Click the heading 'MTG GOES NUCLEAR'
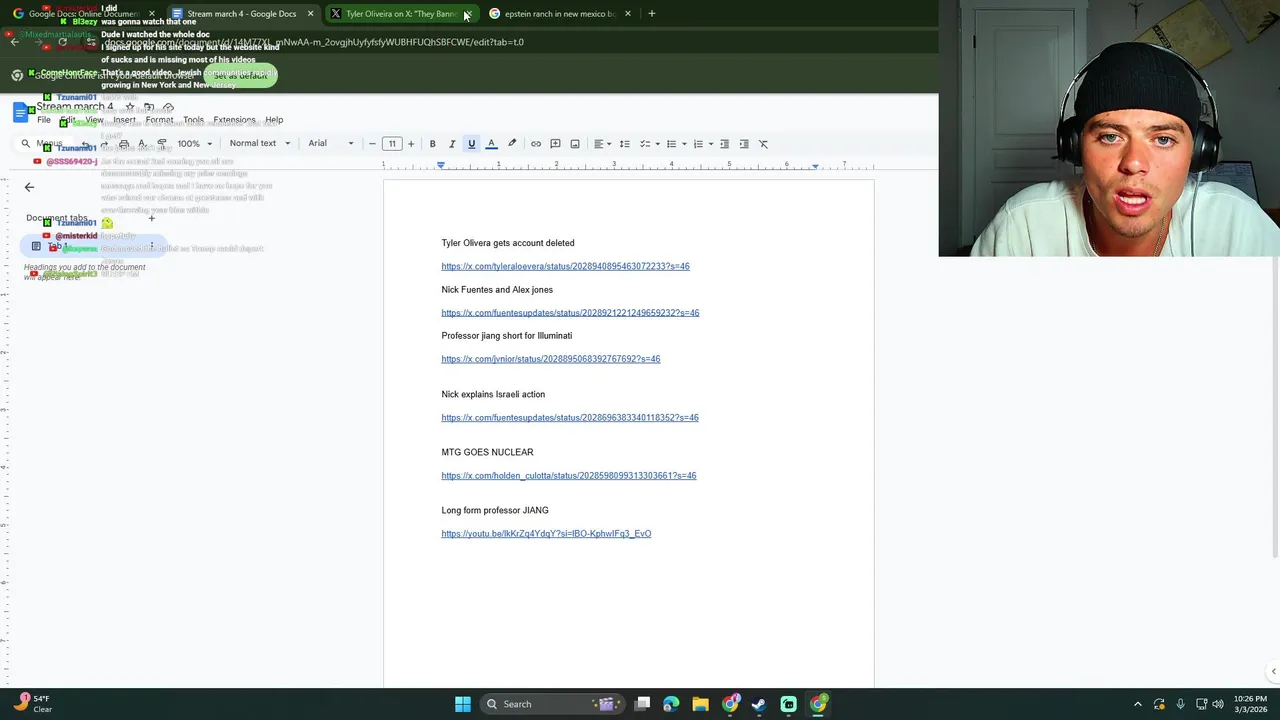Image resolution: width=1280 pixels, height=720 pixels. pyautogui.click(x=487, y=452)
